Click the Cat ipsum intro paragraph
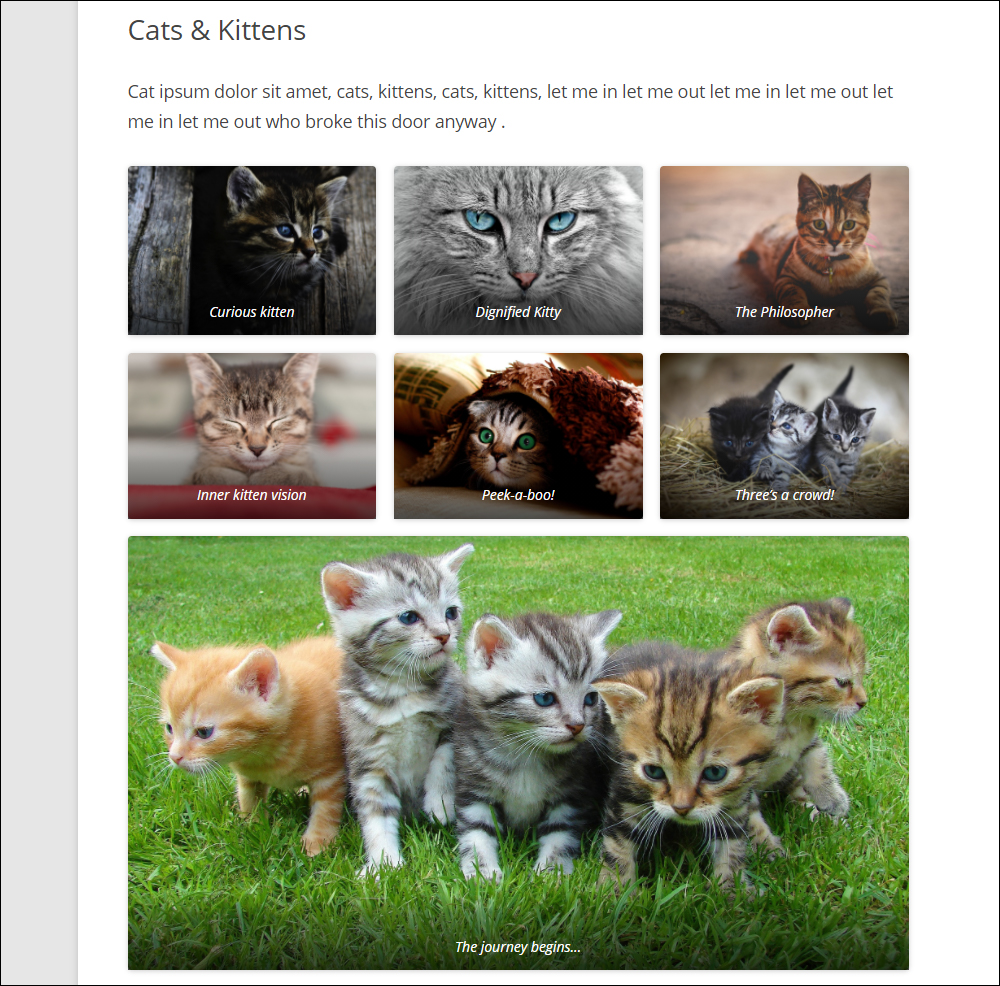Viewport: 1000px width, 986px height. tap(510, 107)
